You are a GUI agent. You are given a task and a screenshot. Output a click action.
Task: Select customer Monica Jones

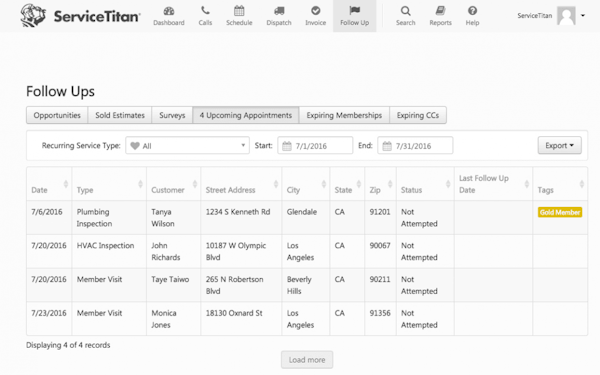(x=164, y=319)
